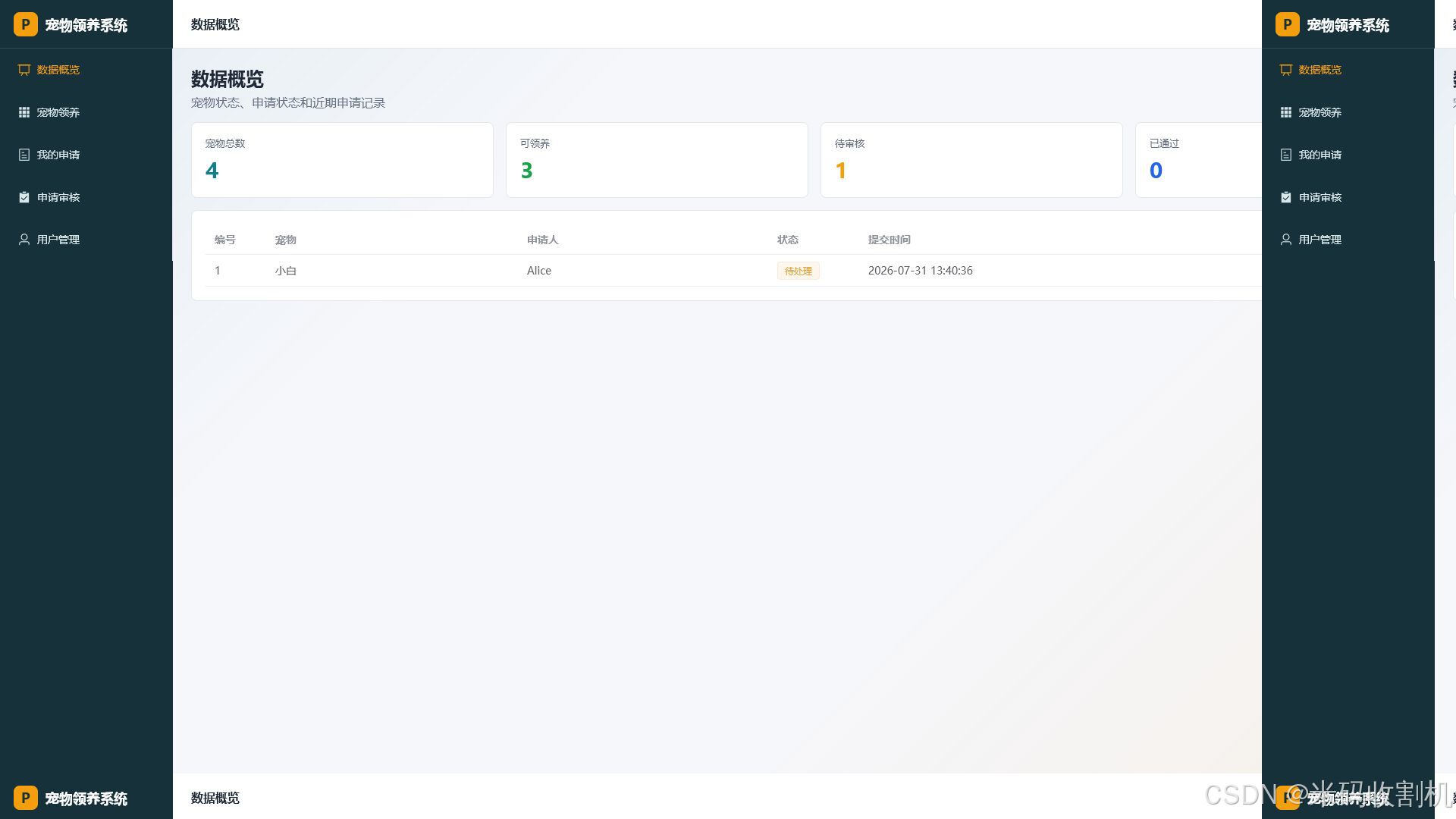Screen dimensions: 1456x819
Task: Click the 状态 column header
Action: click(x=788, y=240)
